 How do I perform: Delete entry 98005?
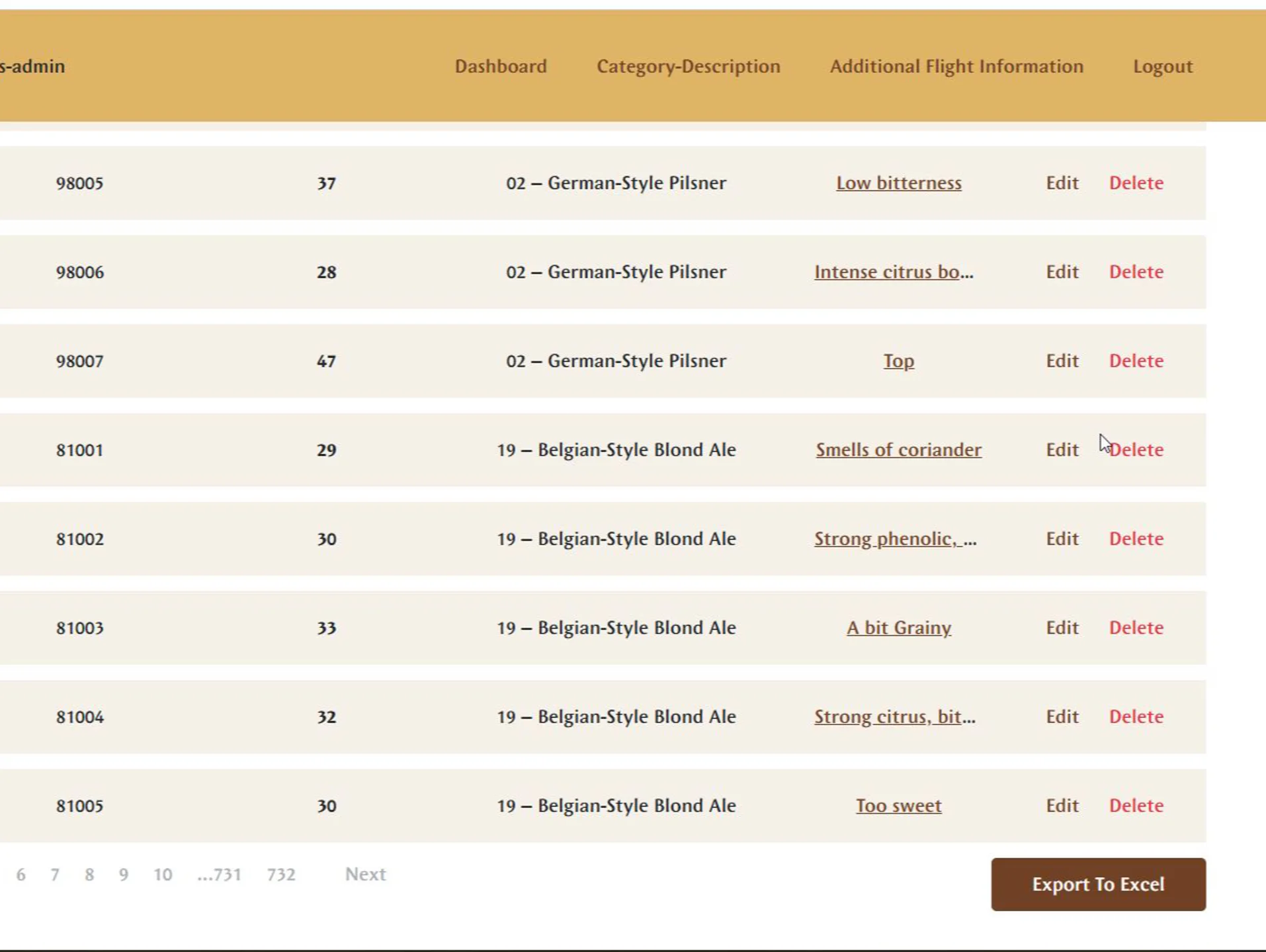[x=1136, y=183]
